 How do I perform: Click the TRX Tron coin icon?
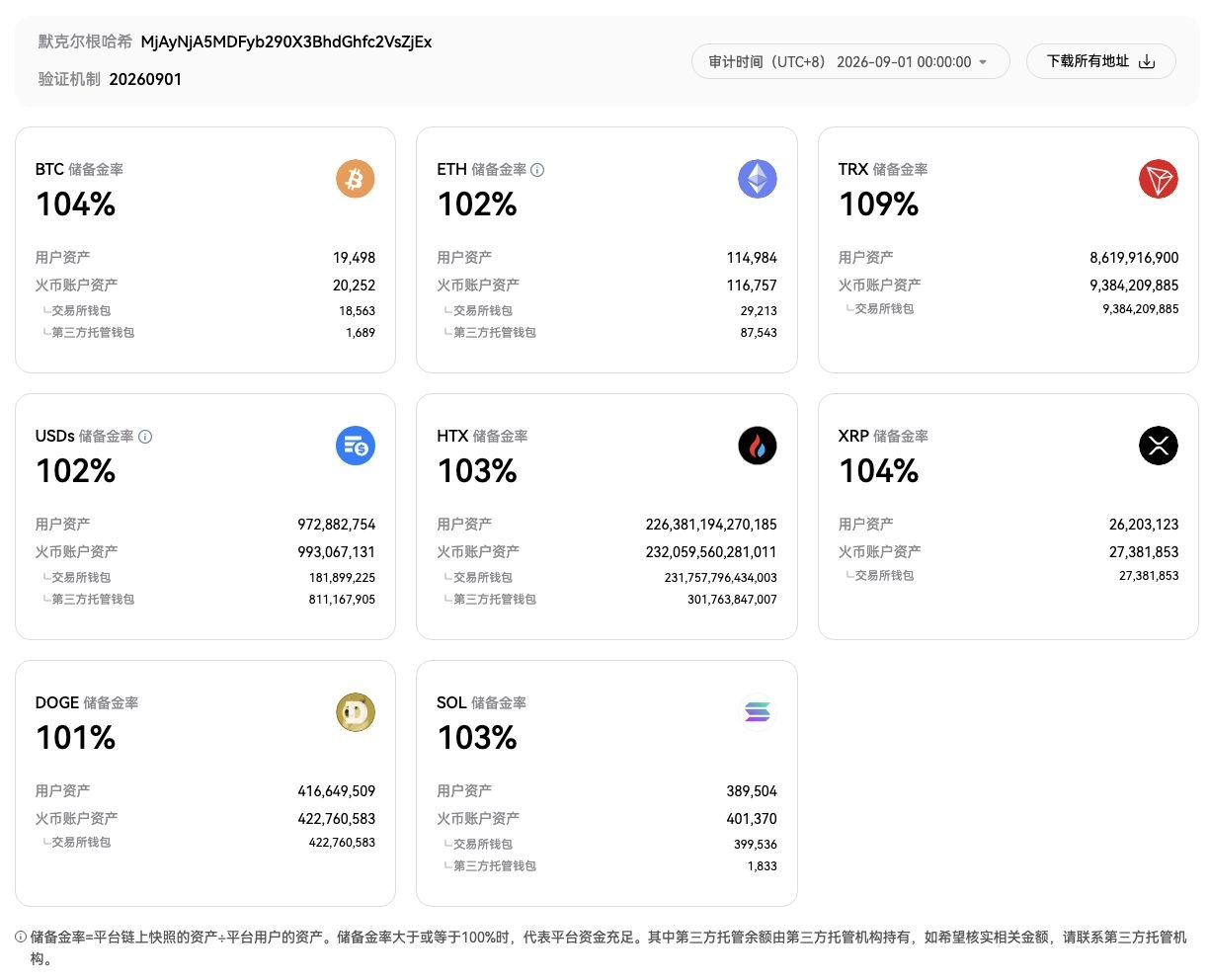(x=1159, y=179)
